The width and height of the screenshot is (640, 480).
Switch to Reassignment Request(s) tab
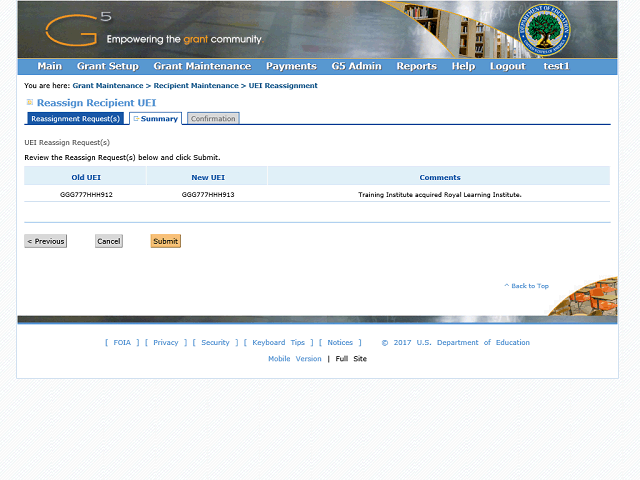click(76, 119)
